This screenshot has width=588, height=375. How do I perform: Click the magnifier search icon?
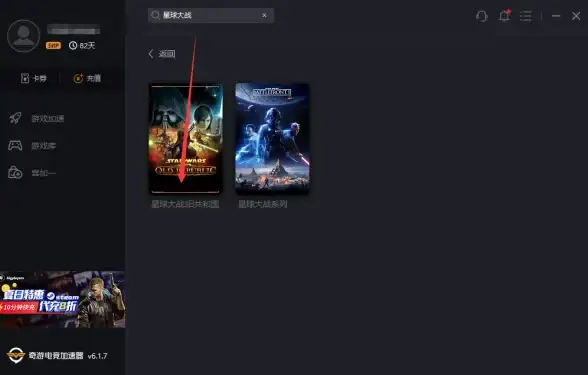(x=155, y=15)
